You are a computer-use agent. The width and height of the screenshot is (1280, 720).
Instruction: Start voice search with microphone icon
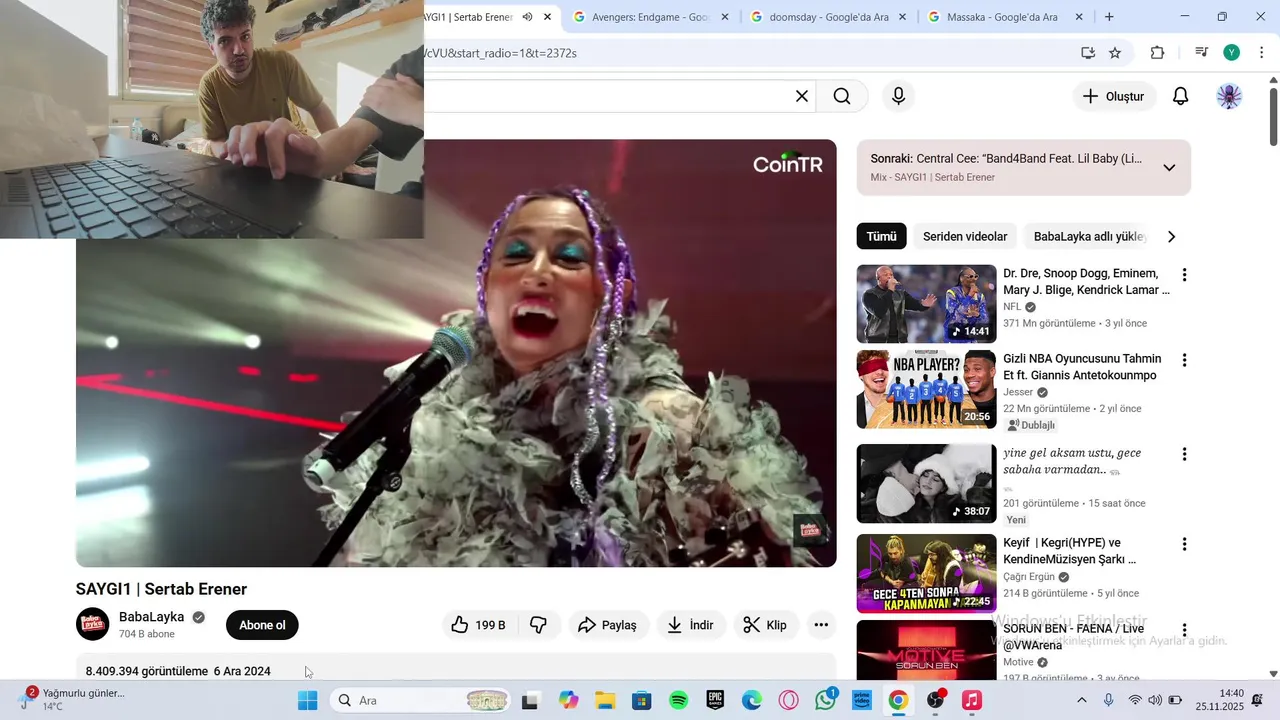(898, 96)
